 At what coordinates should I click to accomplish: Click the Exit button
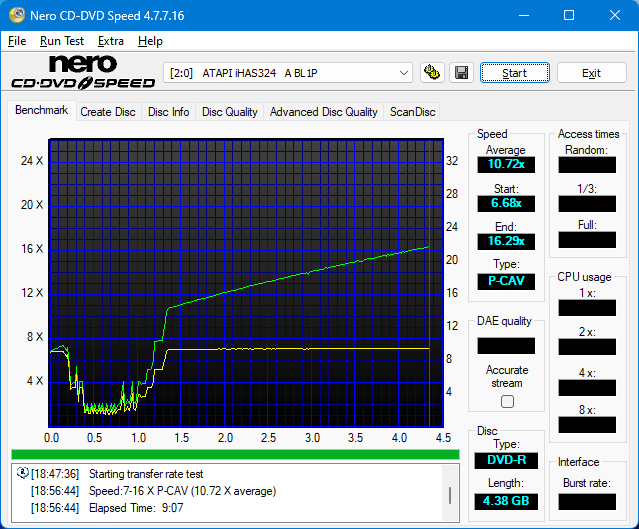(x=591, y=73)
